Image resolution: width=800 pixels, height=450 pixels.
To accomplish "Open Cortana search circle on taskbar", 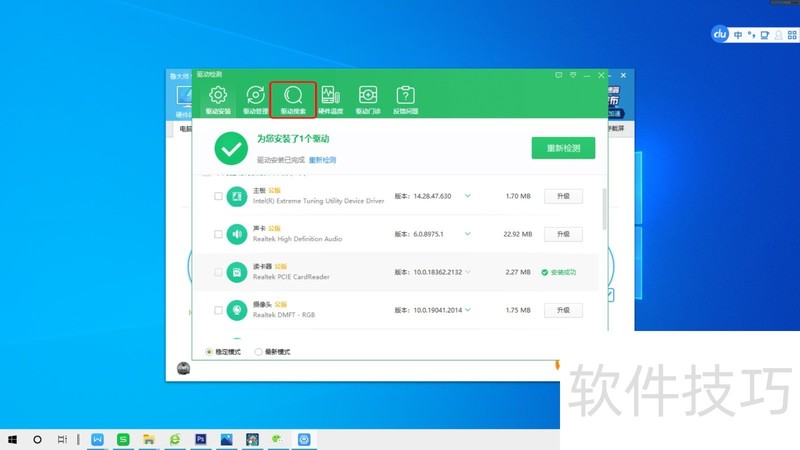I will tap(37, 439).
